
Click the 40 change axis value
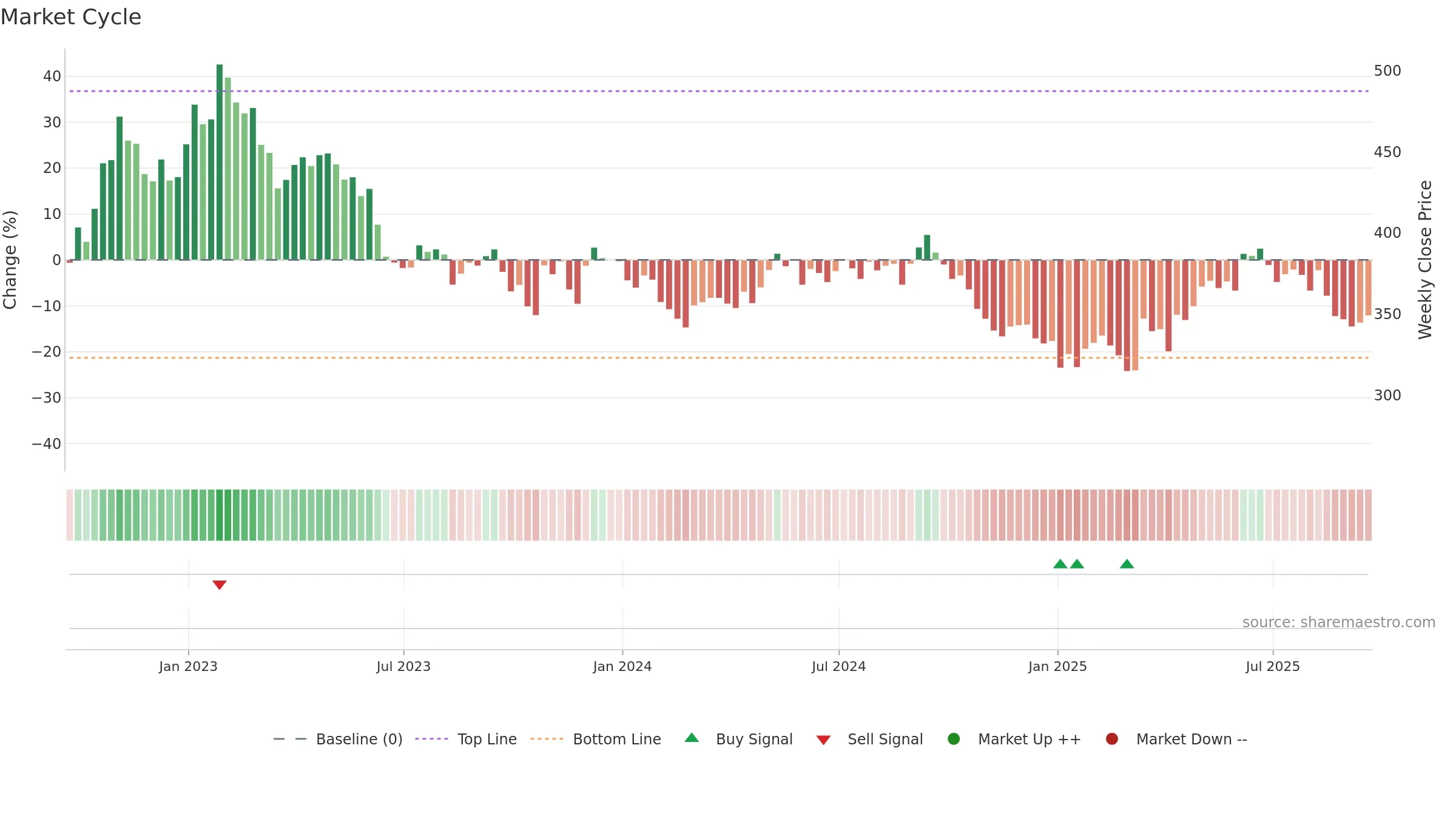(x=52, y=76)
